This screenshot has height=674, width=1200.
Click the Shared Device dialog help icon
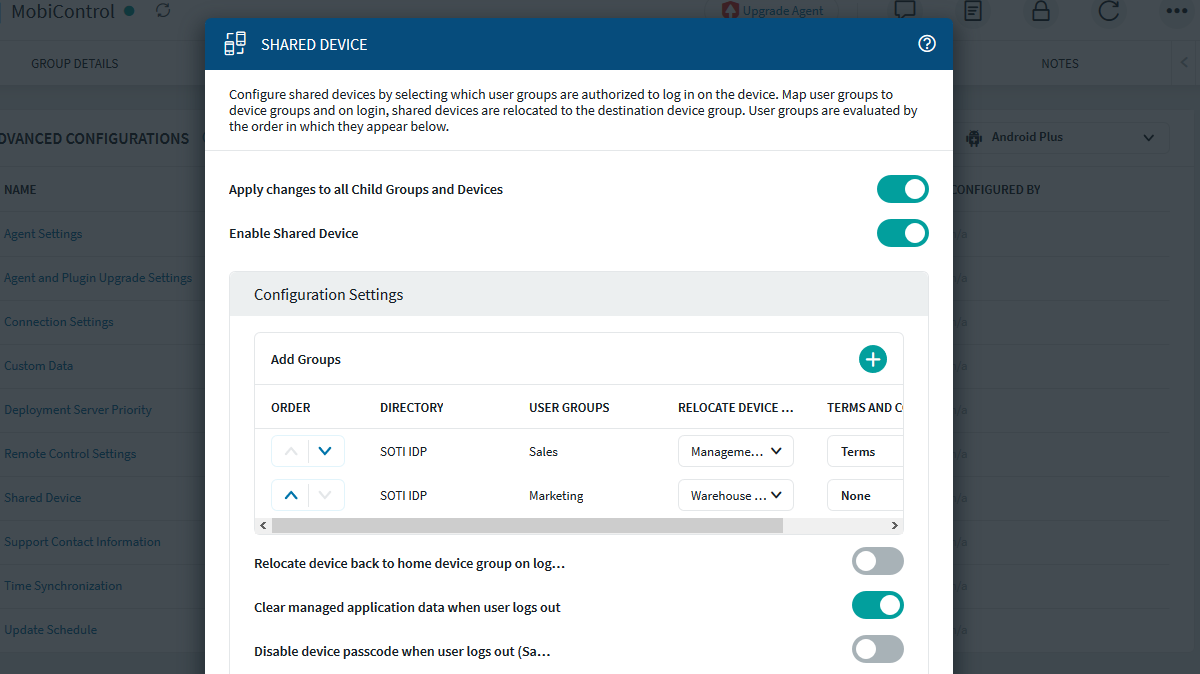926,44
